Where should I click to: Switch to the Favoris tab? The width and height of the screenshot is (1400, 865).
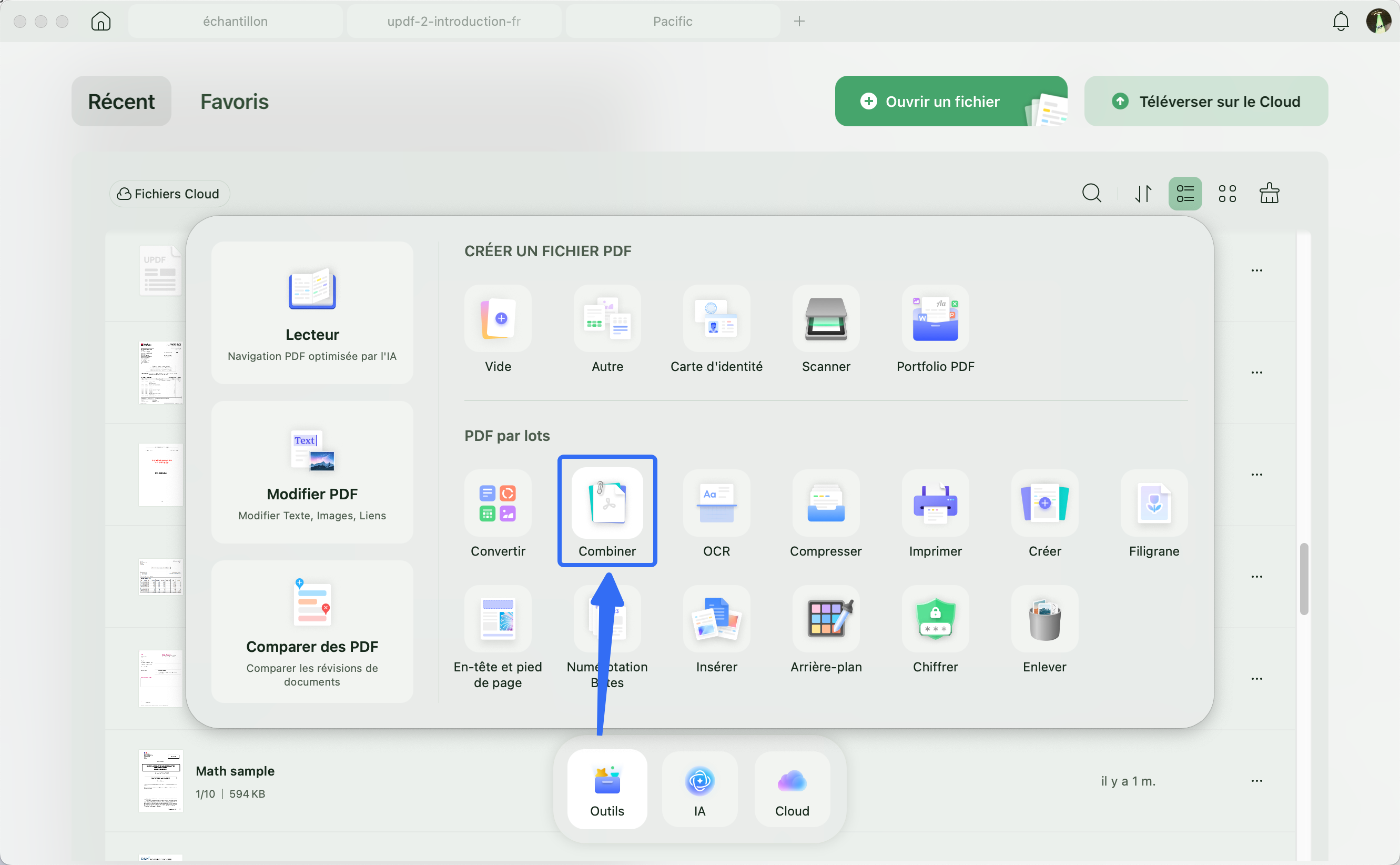(235, 101)
